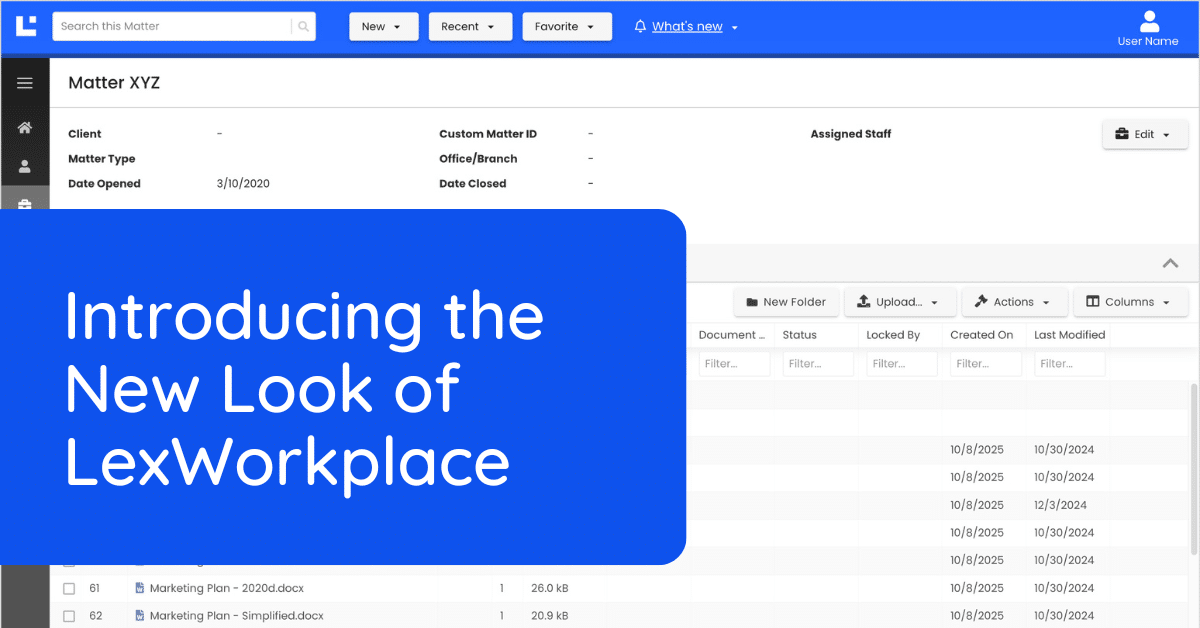Open the briefcase Matters sidebar icon
Screen dimensions: 1200x628
click(25, 203)
